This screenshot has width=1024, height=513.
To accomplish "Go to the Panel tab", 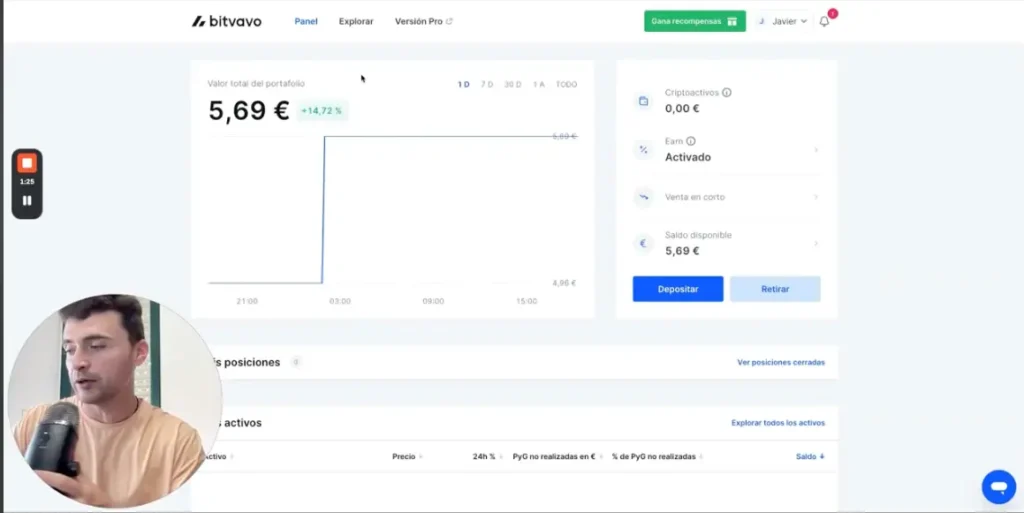I will (x=306, y=22).
